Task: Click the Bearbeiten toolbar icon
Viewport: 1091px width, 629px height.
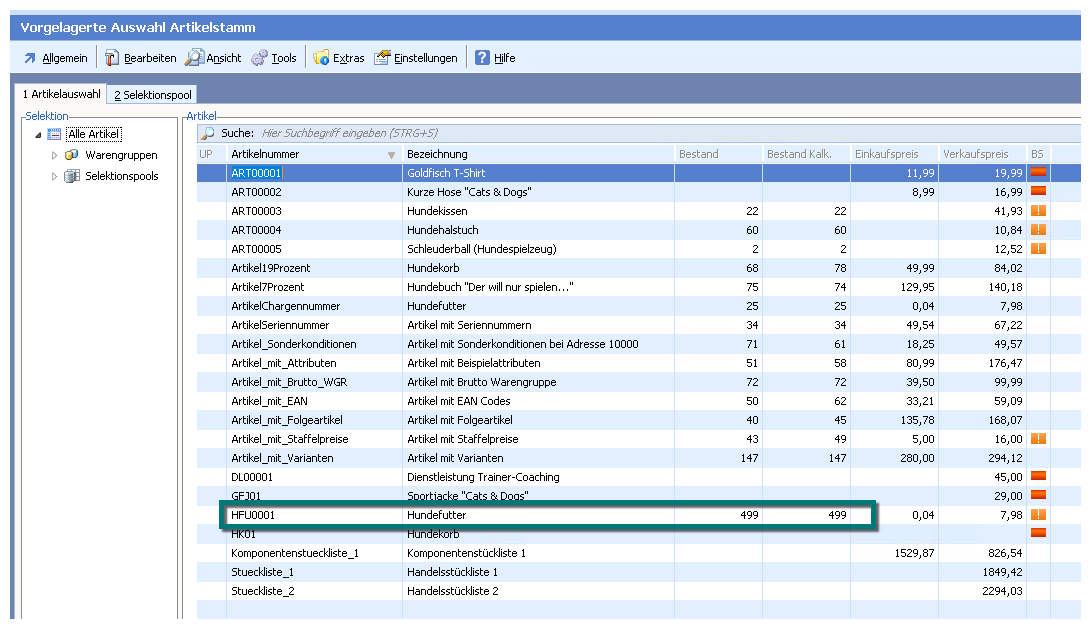Action: (112, 58)
